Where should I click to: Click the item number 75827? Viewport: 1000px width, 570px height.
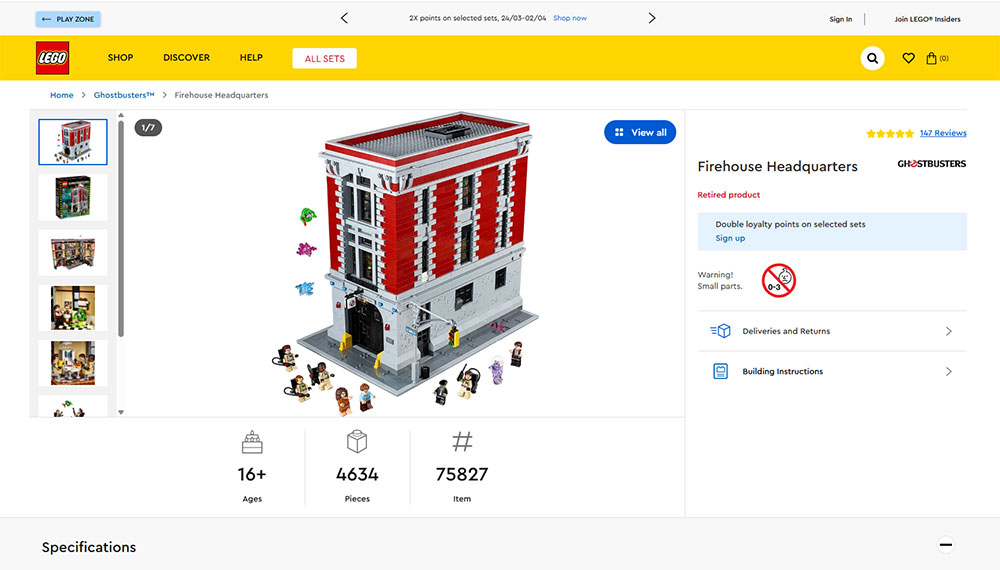[x=462, y=474]
